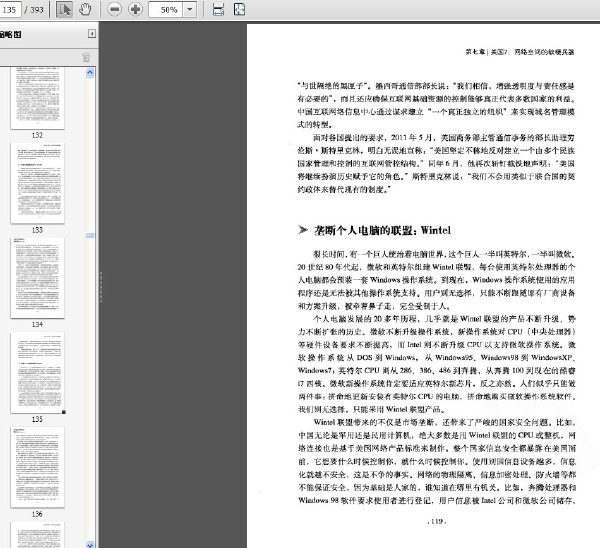Zoom out with the minus button
600x548 pixels.
click(114, 9)
